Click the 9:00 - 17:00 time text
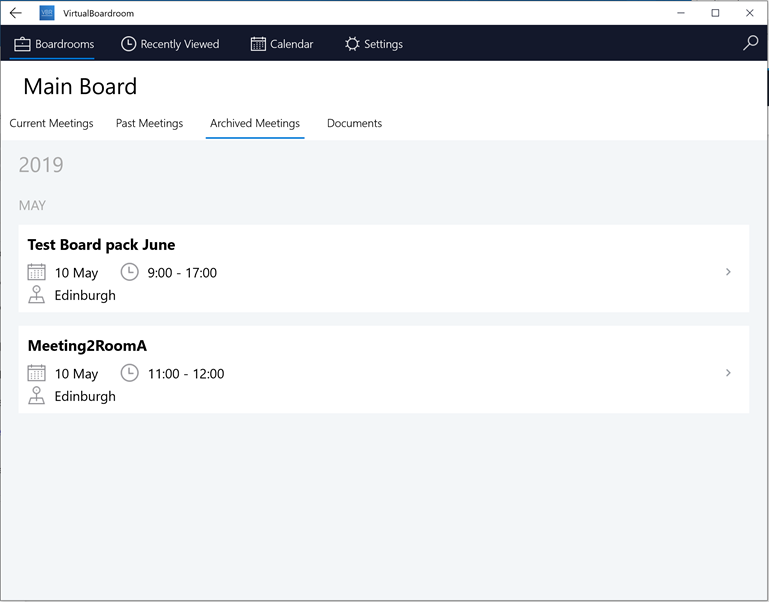The height and width of the screenshot is (602, 769). [182, 273]
